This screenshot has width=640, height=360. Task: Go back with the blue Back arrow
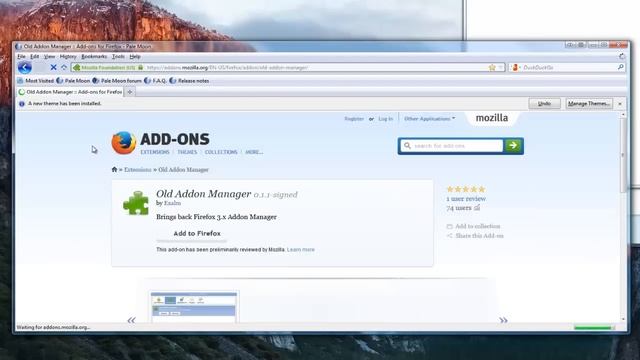(25, 67)
